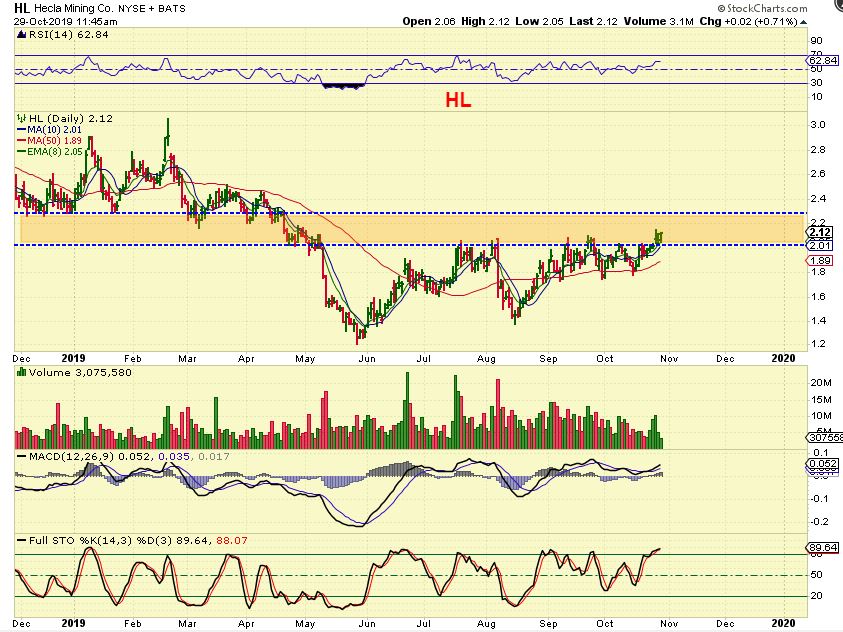Click the 2.01 MA price tag

point(820,246)
